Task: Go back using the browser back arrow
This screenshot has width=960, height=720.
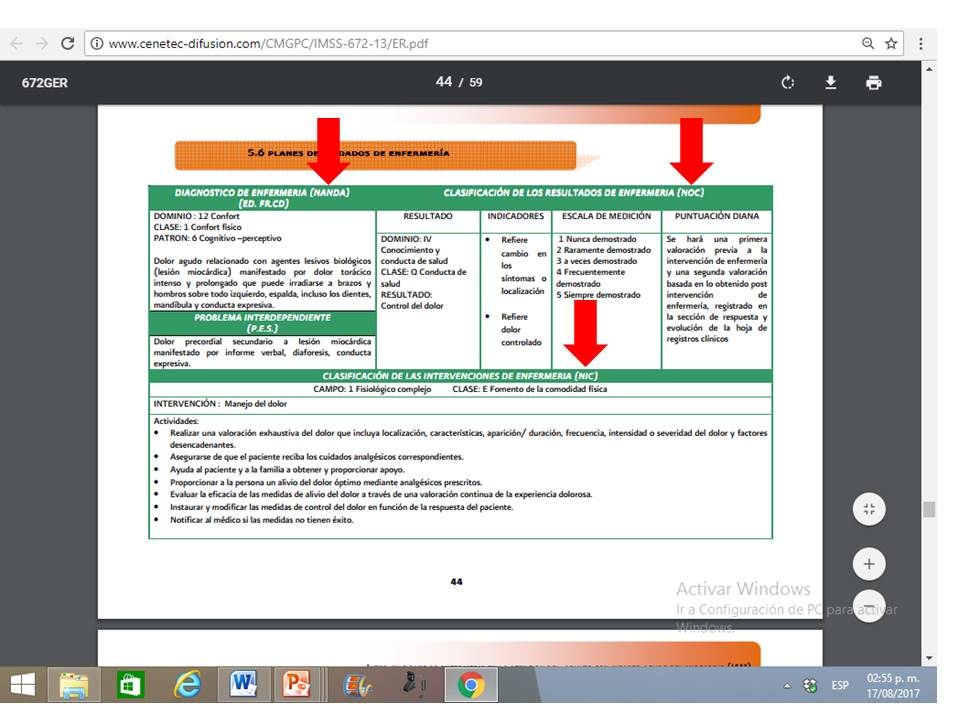Action: point(17,44)
